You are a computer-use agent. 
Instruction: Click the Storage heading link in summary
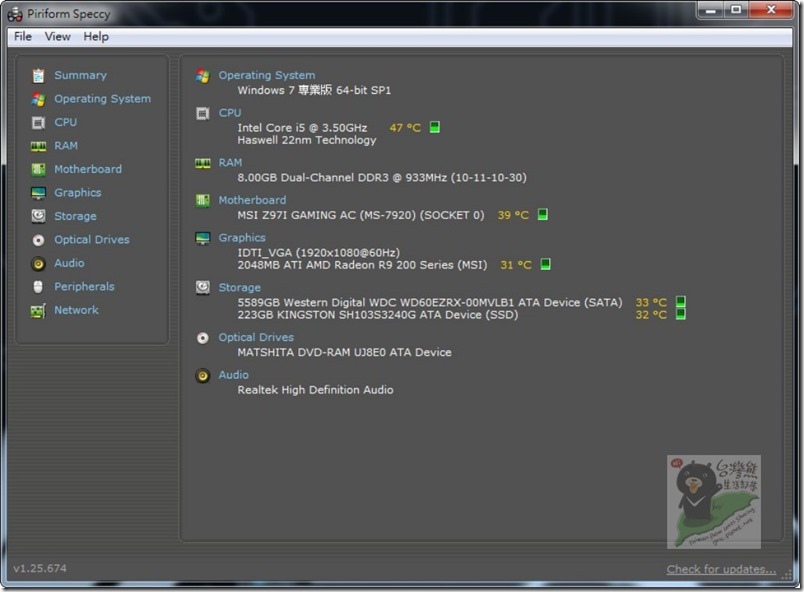tap(239, 288)
